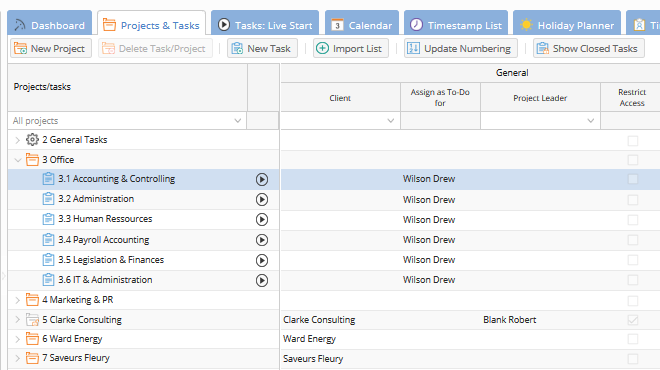Expand the 4 Marketing & PR project
Screen dimensions: 660x370
coord(17,300)
